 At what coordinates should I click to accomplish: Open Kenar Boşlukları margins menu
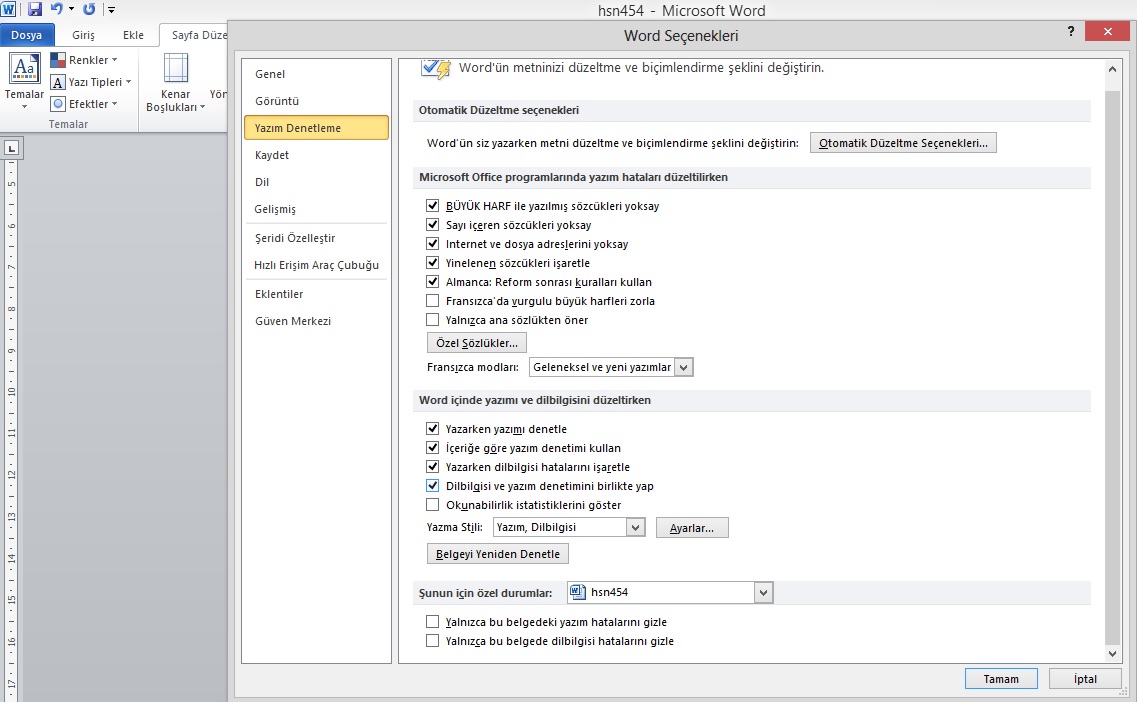(x=175, y=82)
